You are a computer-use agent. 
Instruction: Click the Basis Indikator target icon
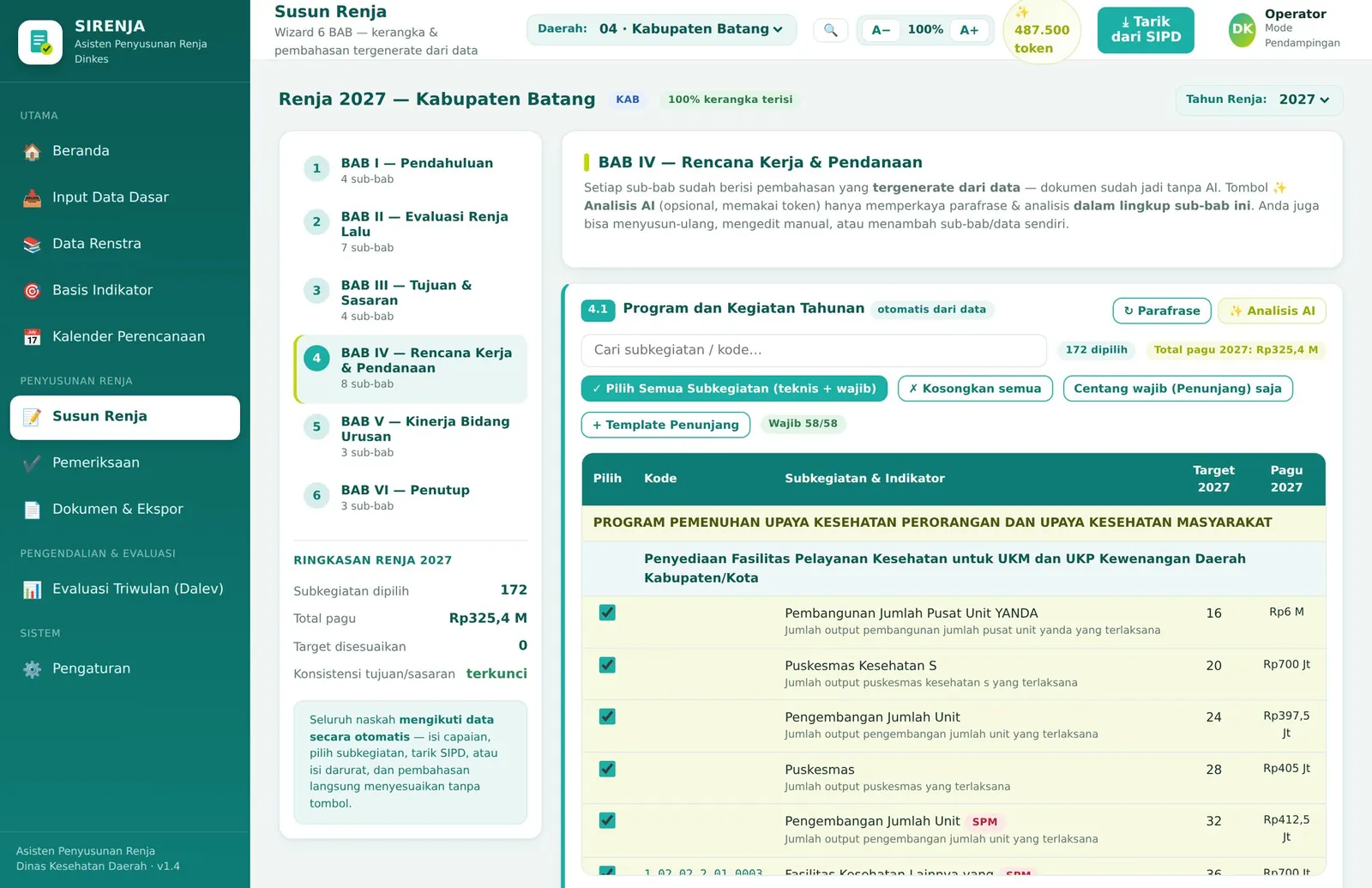[x=32, y=291]
